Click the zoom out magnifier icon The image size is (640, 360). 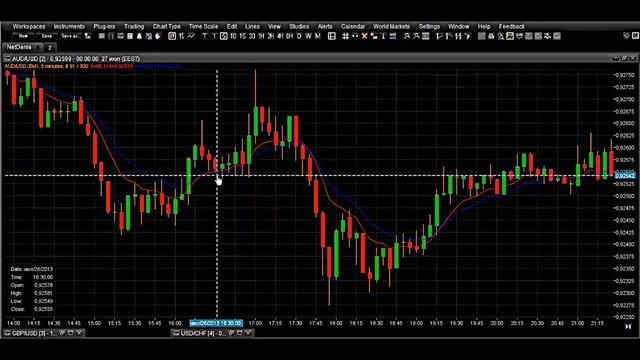(416, 36)
